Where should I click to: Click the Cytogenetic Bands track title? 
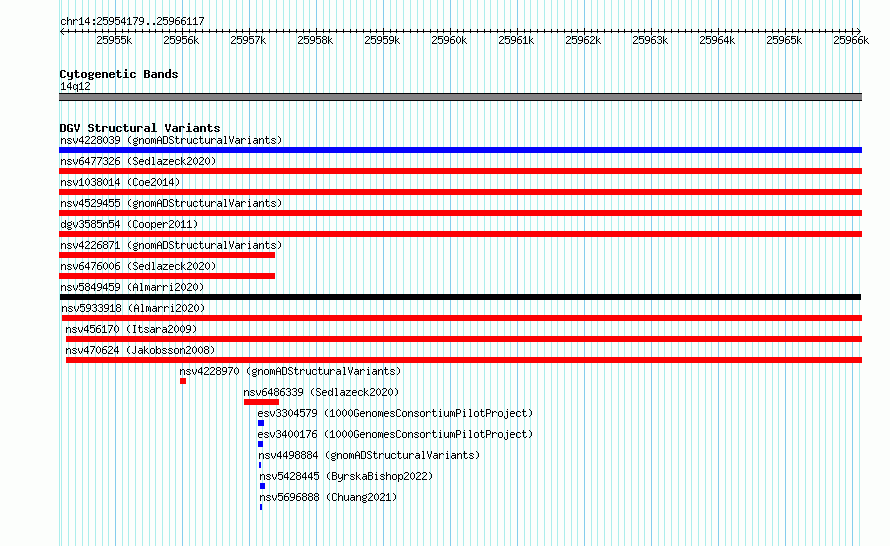click(x=119, y=74)
